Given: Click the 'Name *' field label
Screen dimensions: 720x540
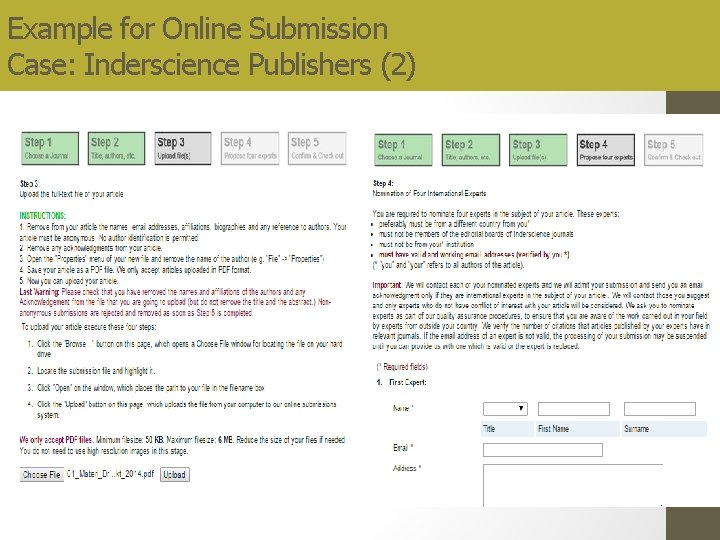Looking at the screenshot, I should pos(403,408).
